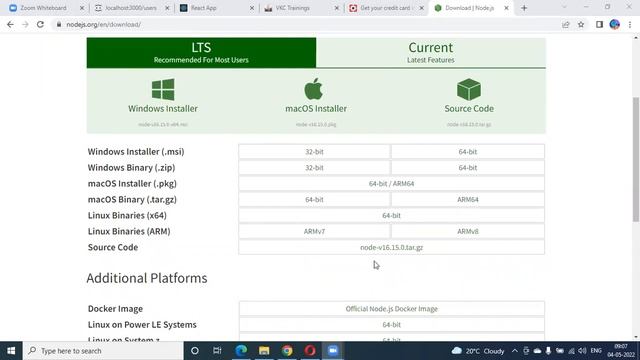
Task: Open File Explorer from taskbar
Action: [264, 351]
